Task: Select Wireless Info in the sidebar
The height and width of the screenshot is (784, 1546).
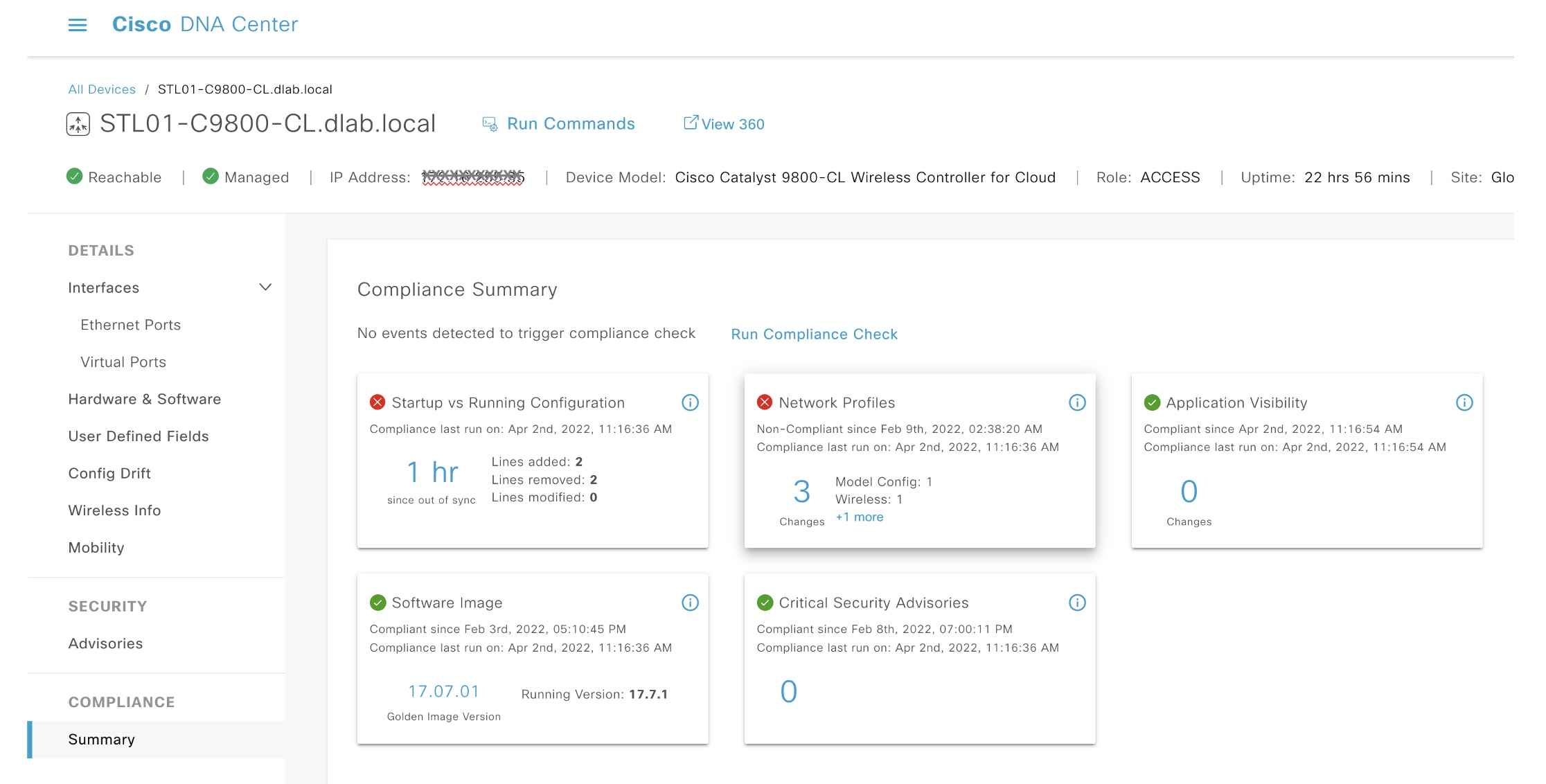Action: pyautogui.click(x=114, y=510)
